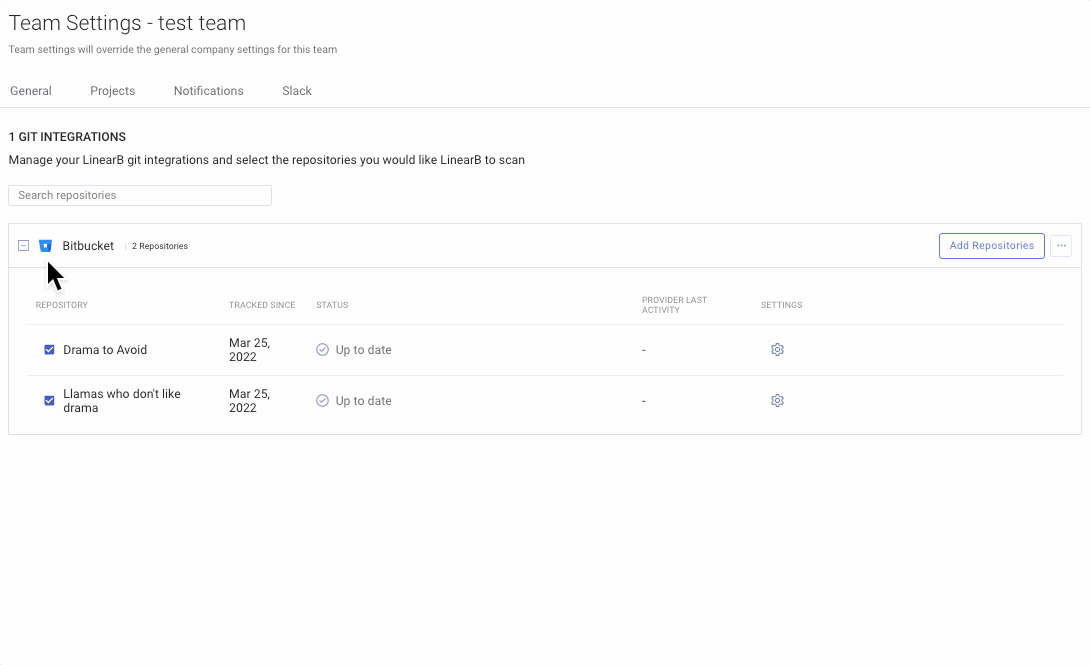
Task: Click the Bitbucket integration name
Action: [x=88, y=246]
